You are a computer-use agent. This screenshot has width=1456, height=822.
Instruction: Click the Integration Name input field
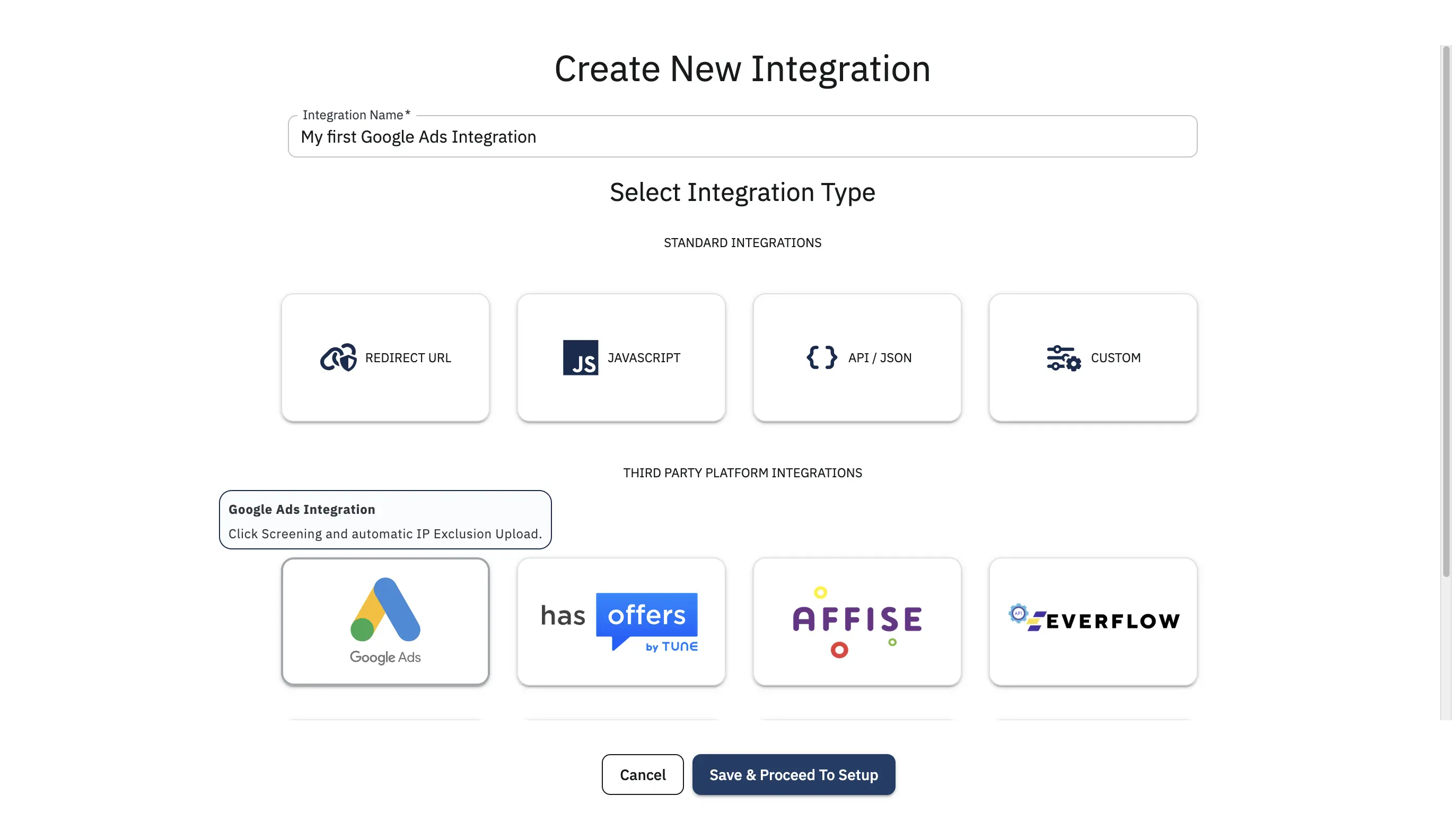click(x=742, y=136)
